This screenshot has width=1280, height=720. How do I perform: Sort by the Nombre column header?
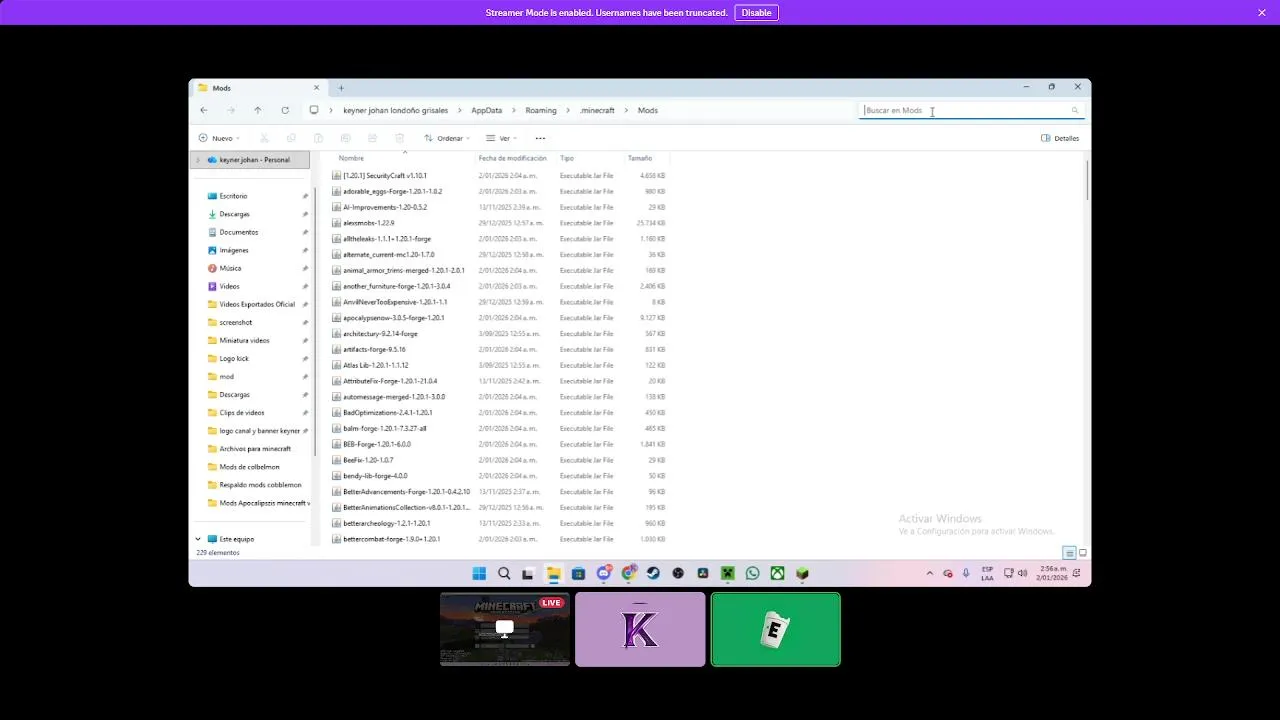[351, 158]
